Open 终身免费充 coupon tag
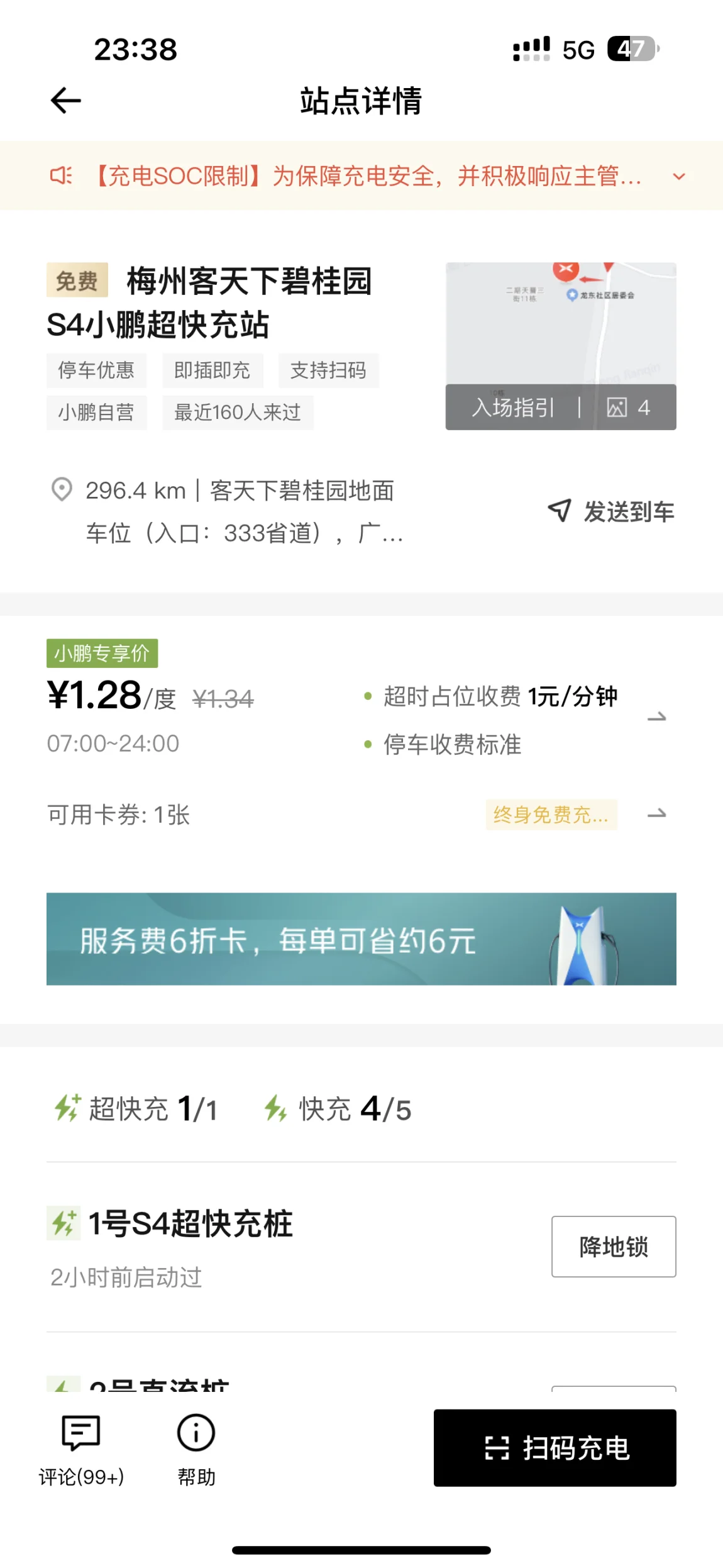Viewport: 723px width, 1568px height. click(551, 815)
